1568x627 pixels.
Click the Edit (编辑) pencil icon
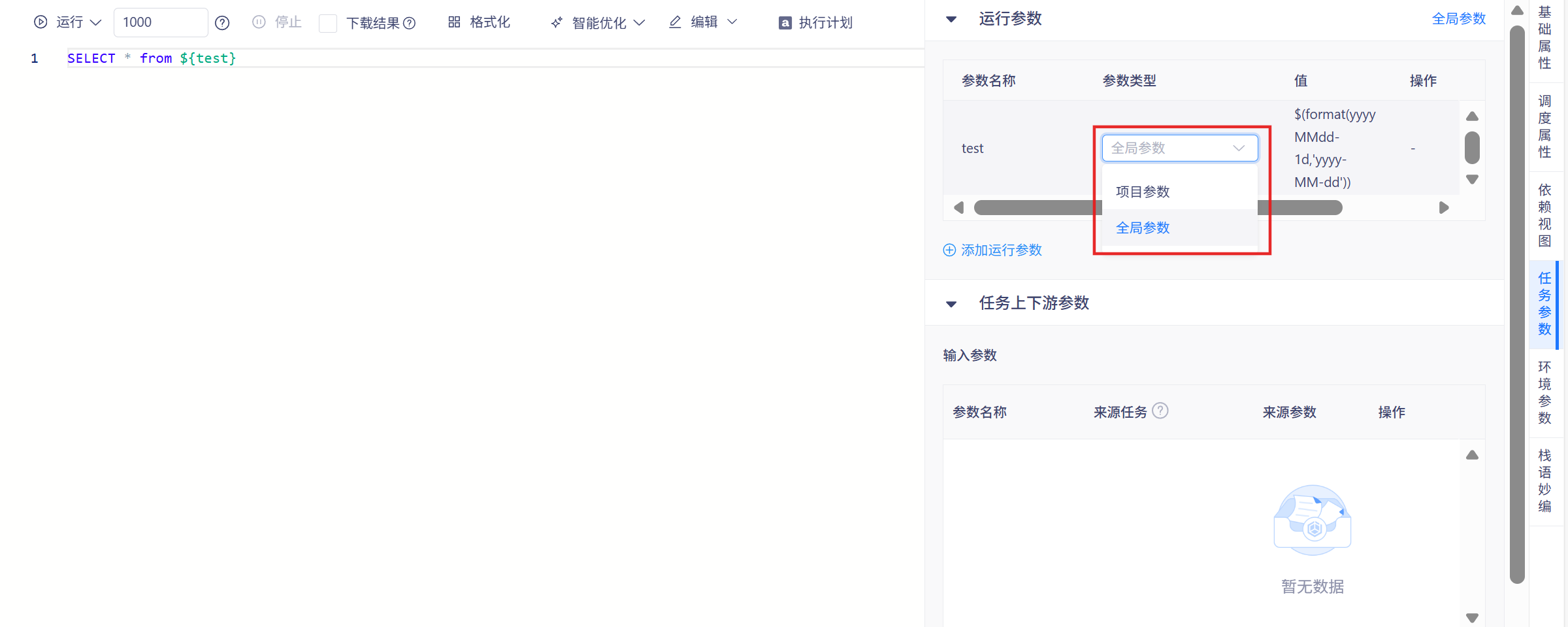[676, 22]
